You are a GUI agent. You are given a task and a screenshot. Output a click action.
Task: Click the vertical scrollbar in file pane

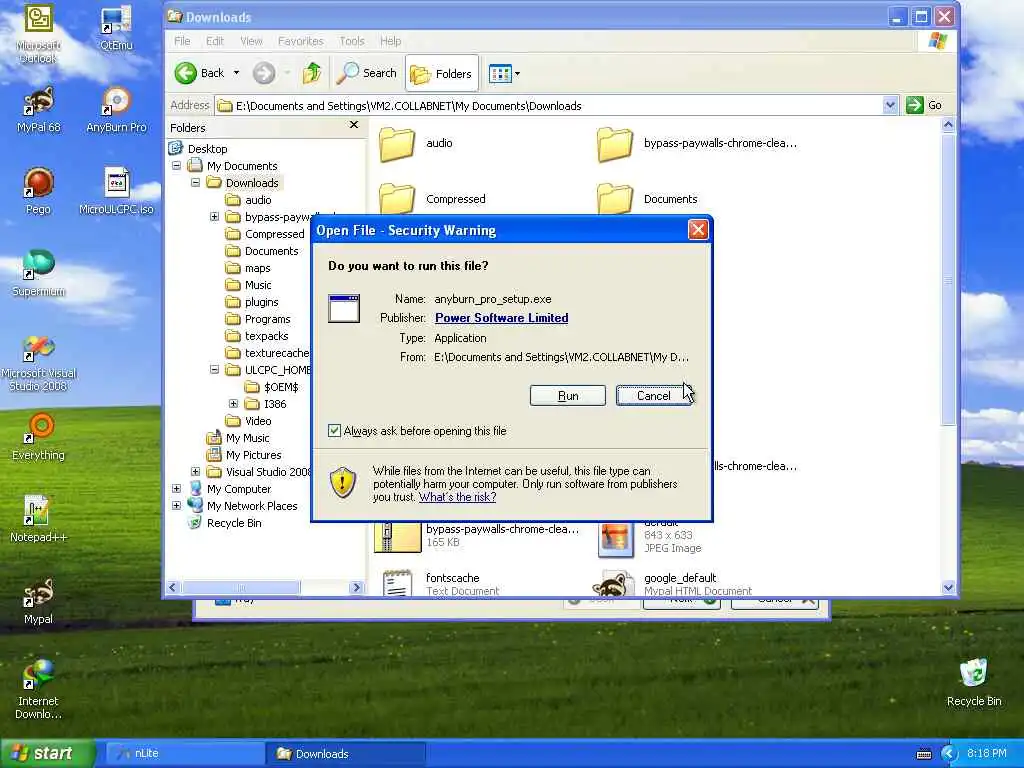(948, 281)
